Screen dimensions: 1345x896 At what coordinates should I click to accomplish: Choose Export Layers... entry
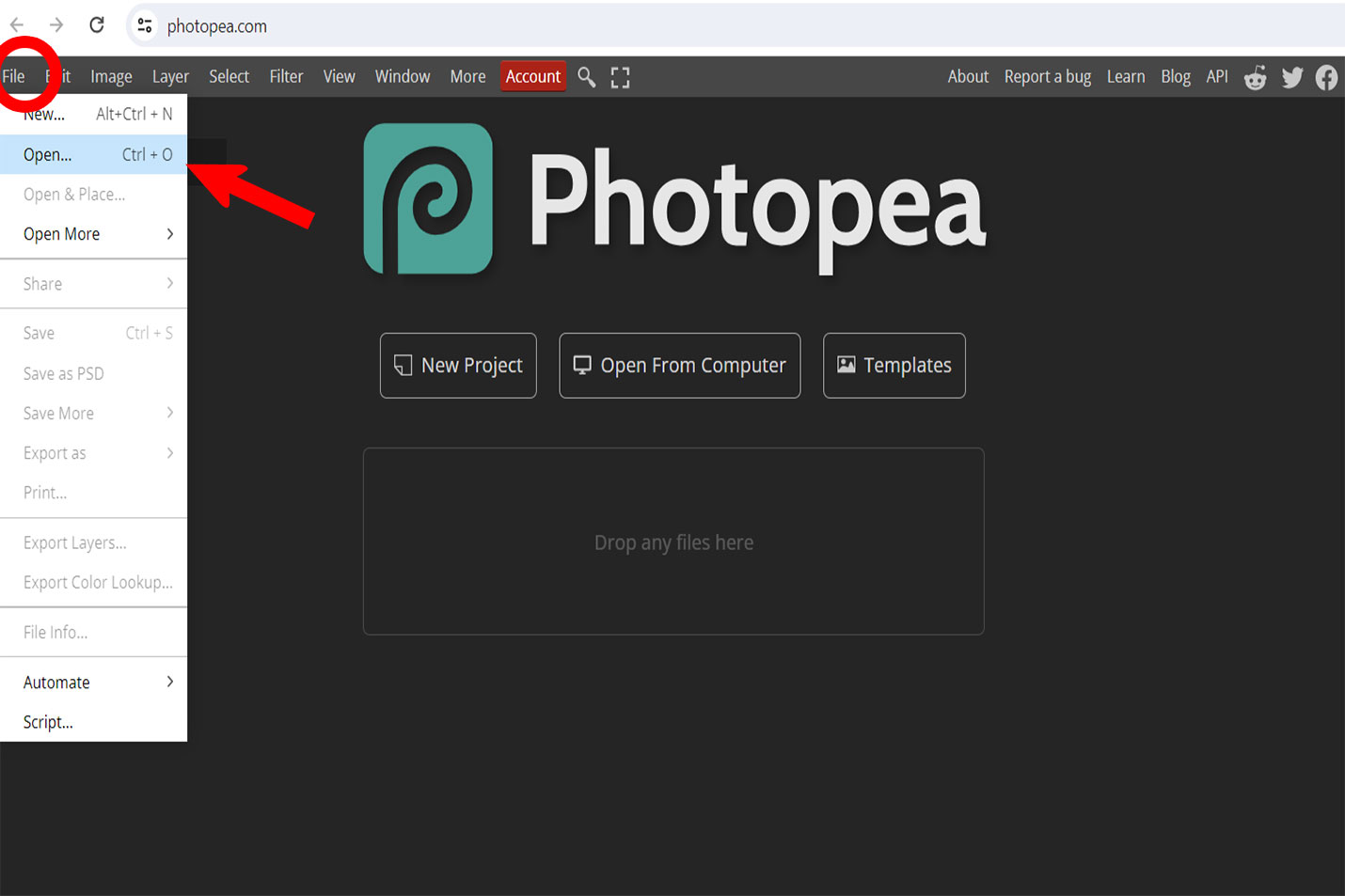(94, 542)
